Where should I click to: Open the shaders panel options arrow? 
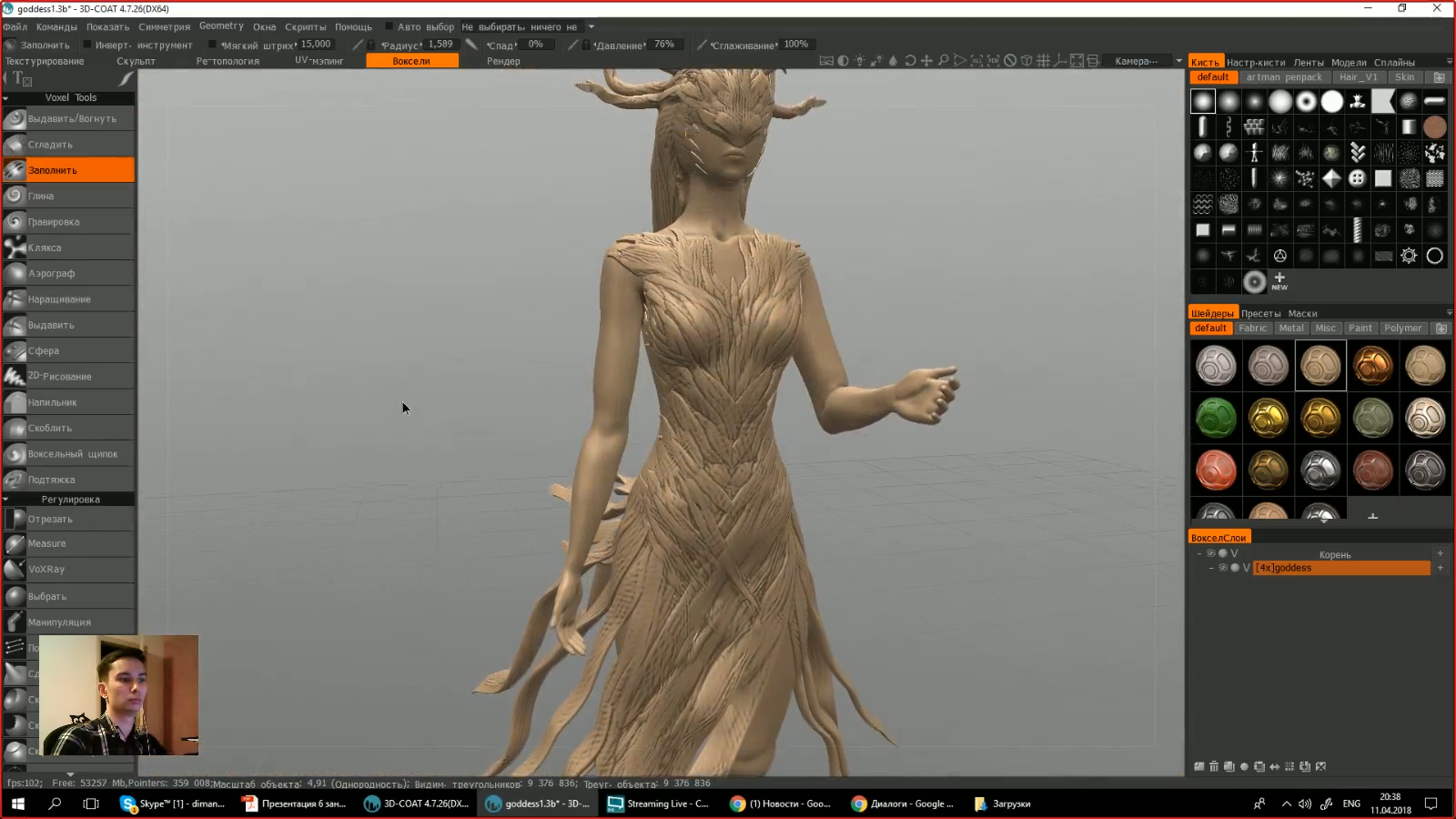pos(1449,312)
